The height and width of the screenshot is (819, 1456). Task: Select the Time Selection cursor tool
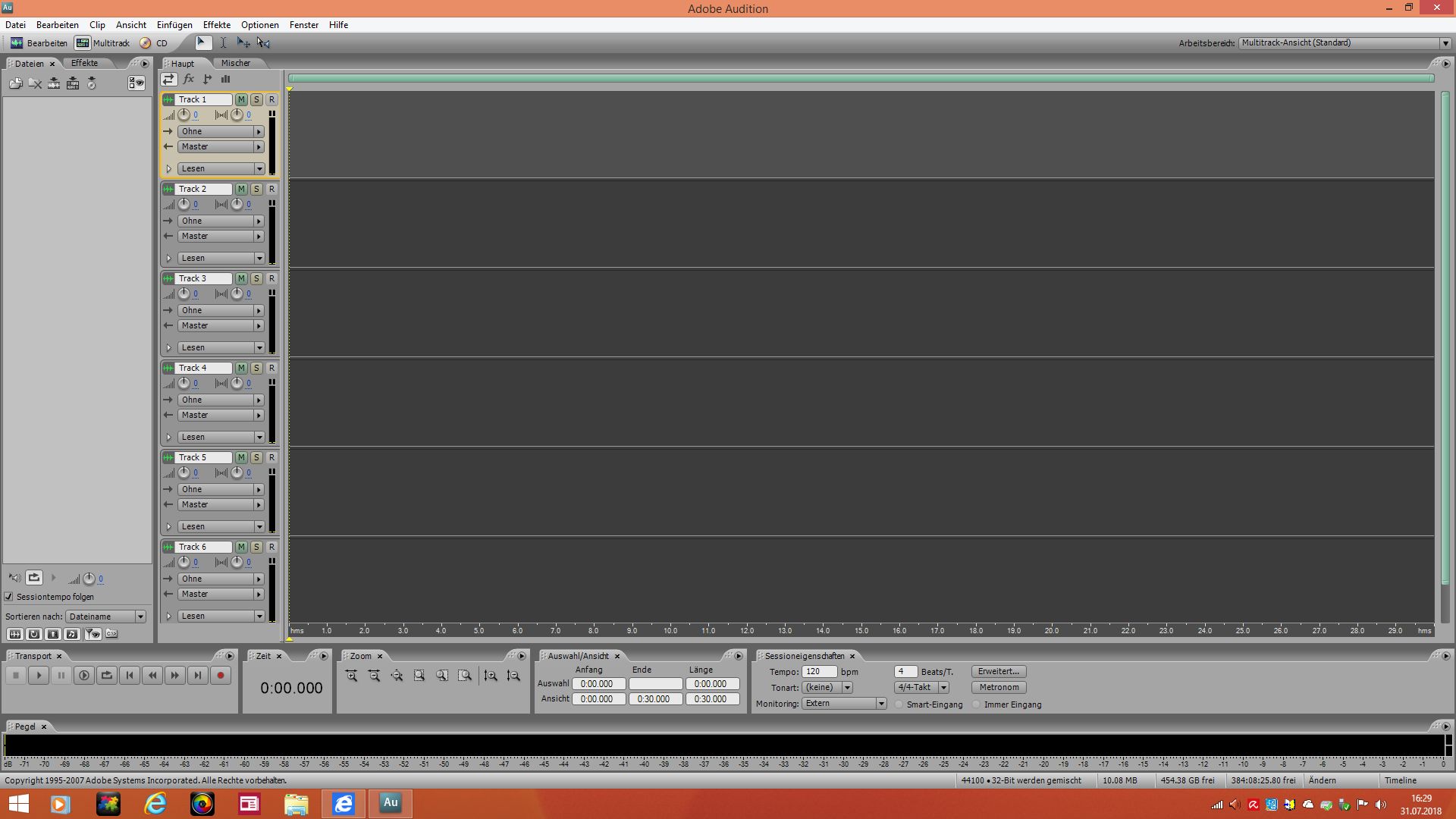(x=223, y=42)
